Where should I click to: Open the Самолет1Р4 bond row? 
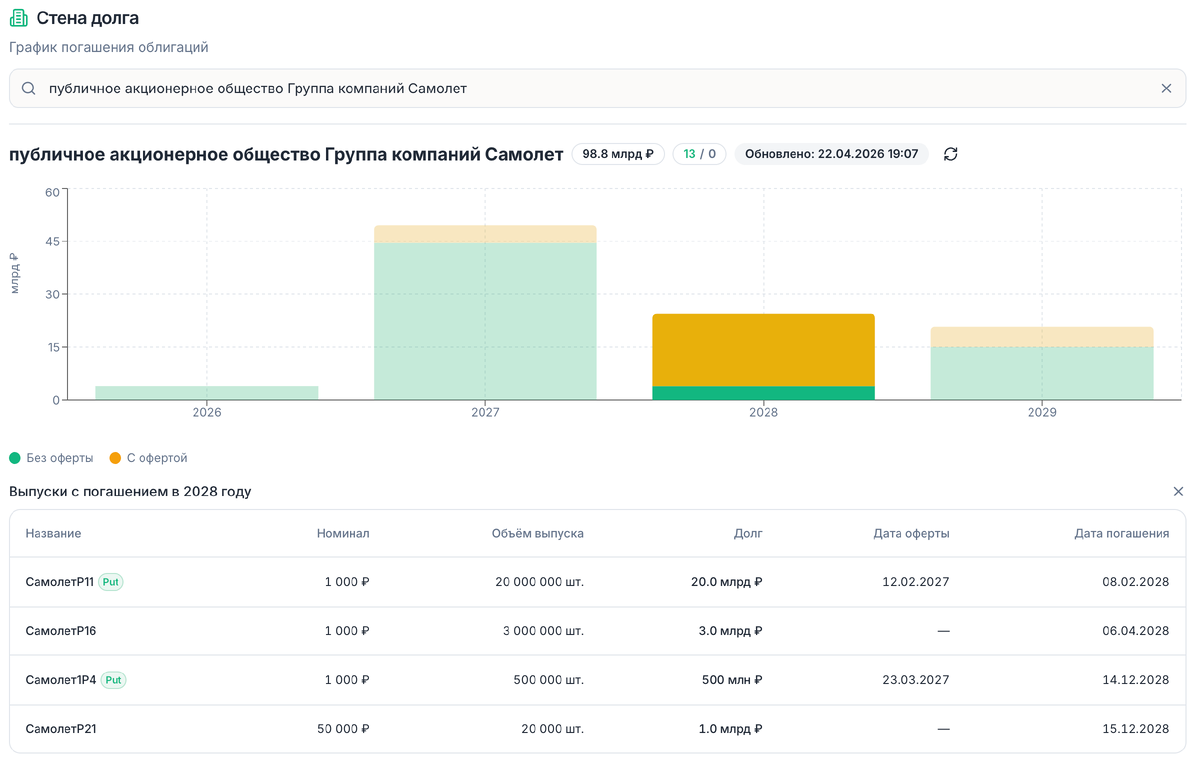[598, 680]
